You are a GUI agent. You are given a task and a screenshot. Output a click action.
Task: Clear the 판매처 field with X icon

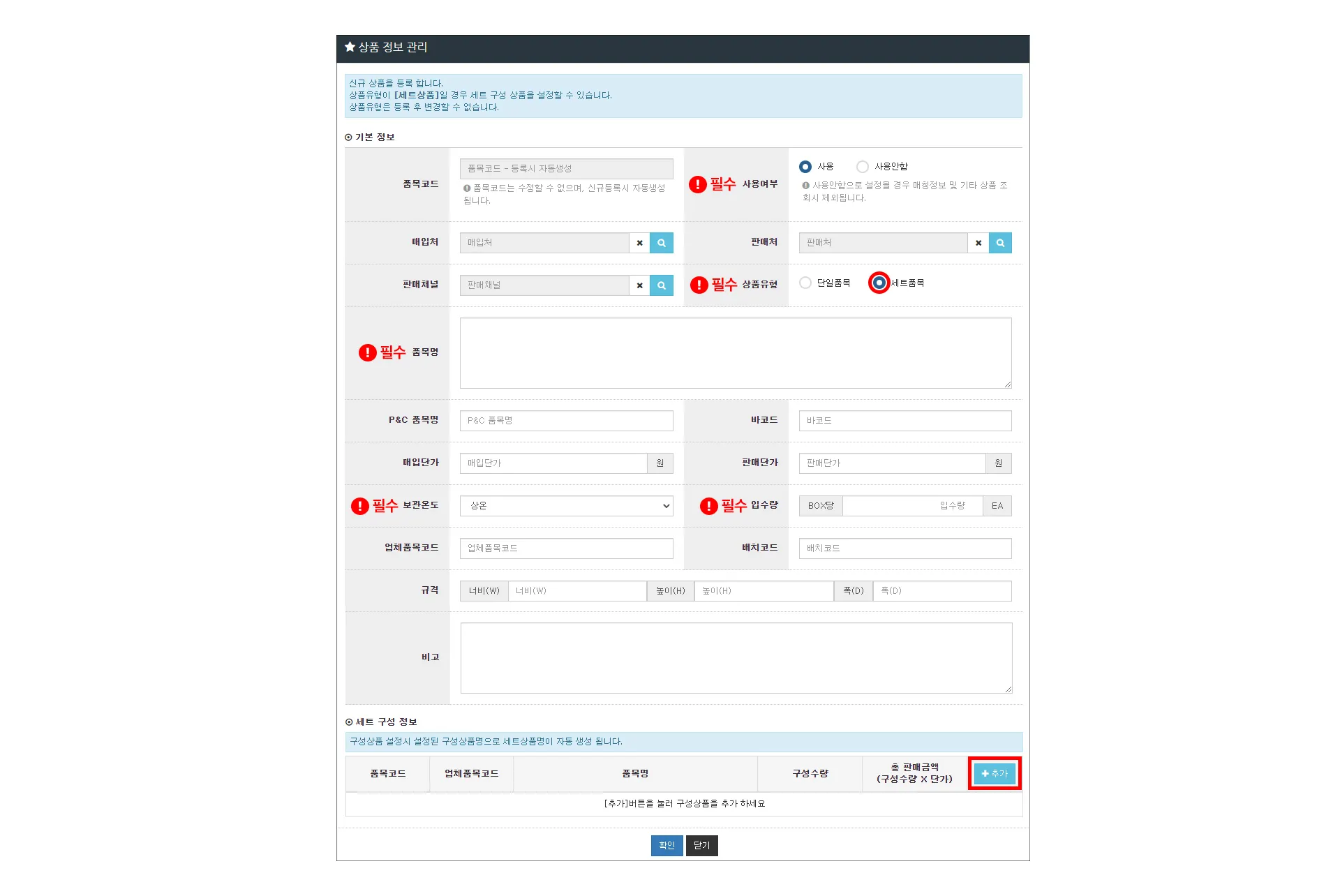978,243
